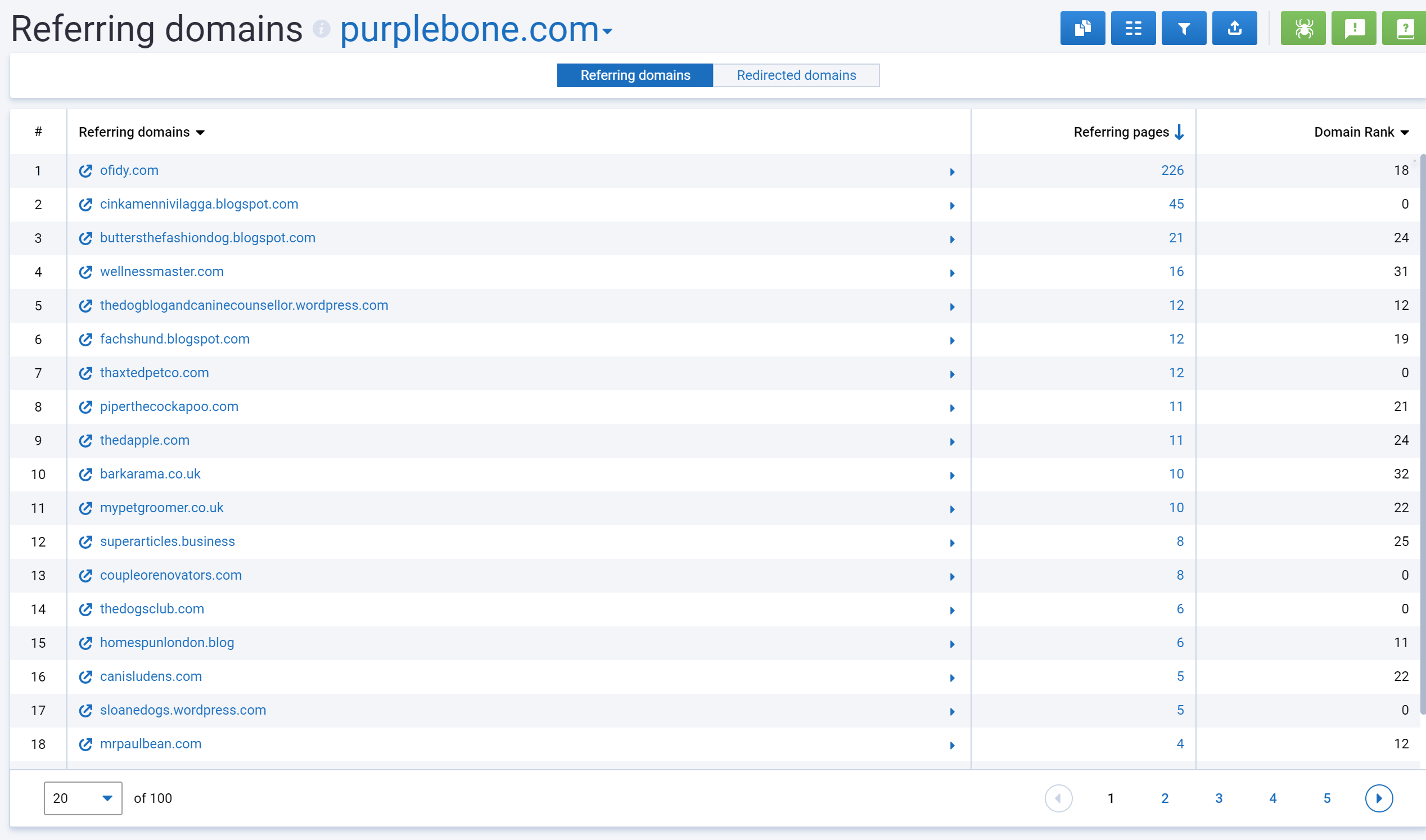1426x840 pixels.
Task: Open the rows per page dropdown showing 20
Action: 83,798
